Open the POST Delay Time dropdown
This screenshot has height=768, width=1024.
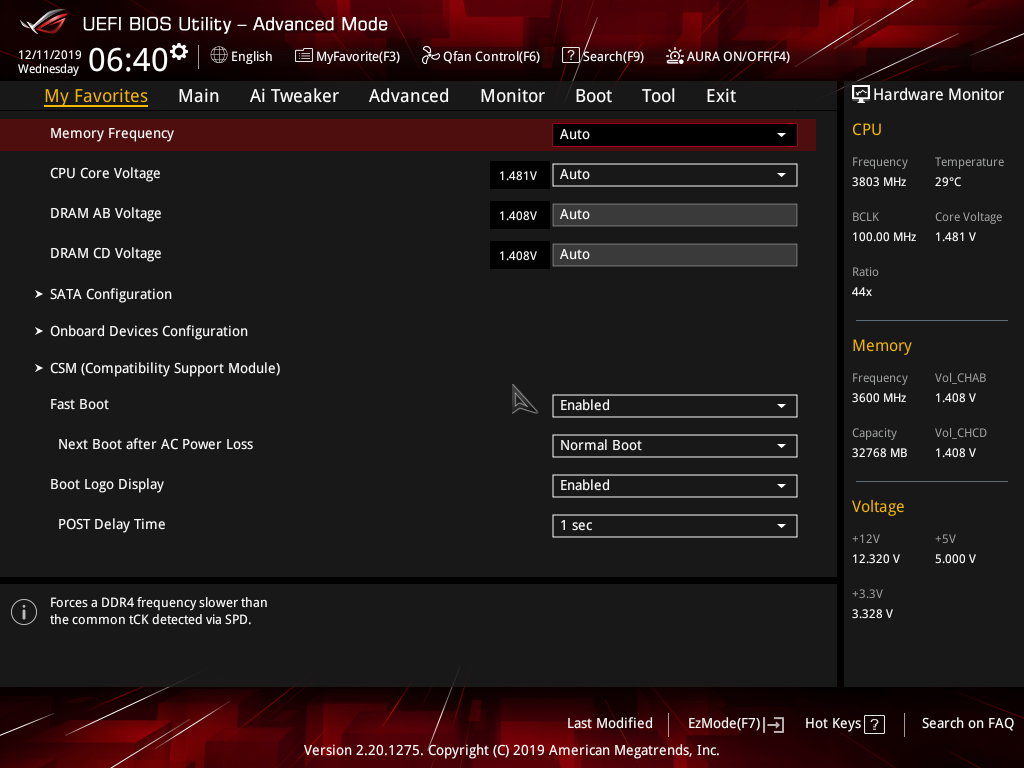point(674,525)
